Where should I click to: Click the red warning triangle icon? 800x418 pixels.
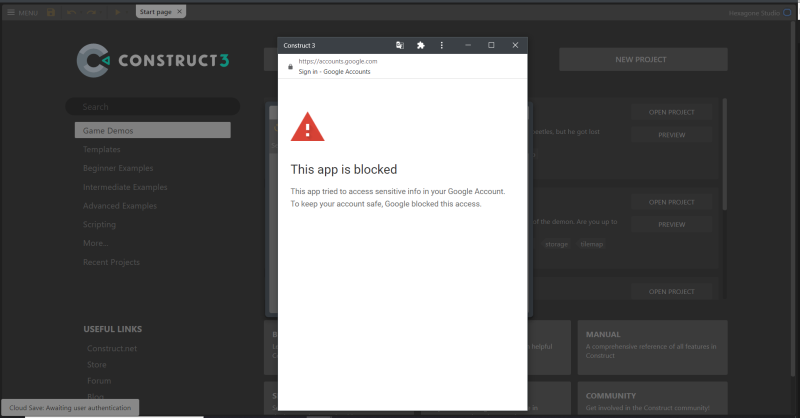(307, 127)
